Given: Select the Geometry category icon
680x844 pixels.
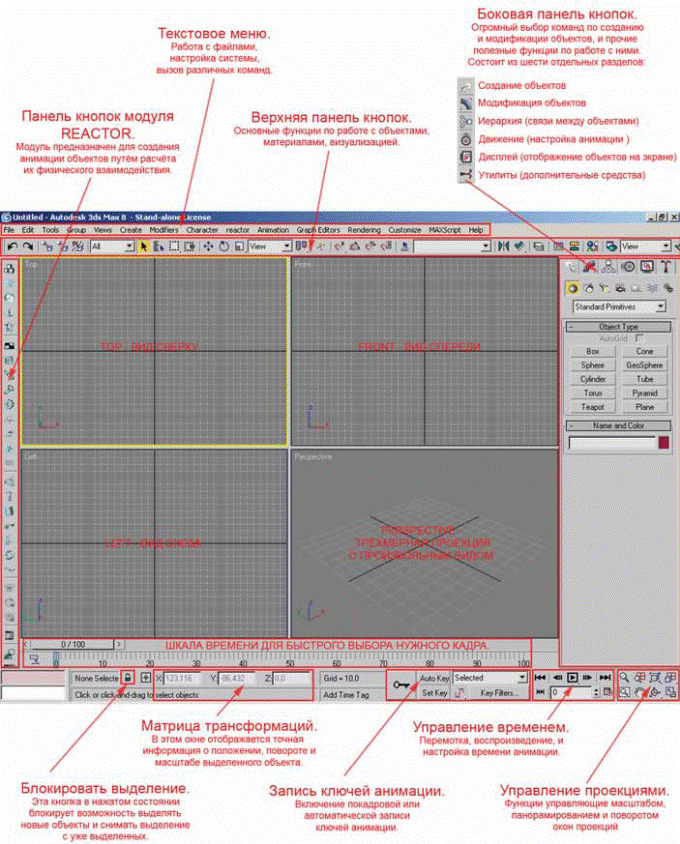Looking at the screenshot, I should coord(571,288).
